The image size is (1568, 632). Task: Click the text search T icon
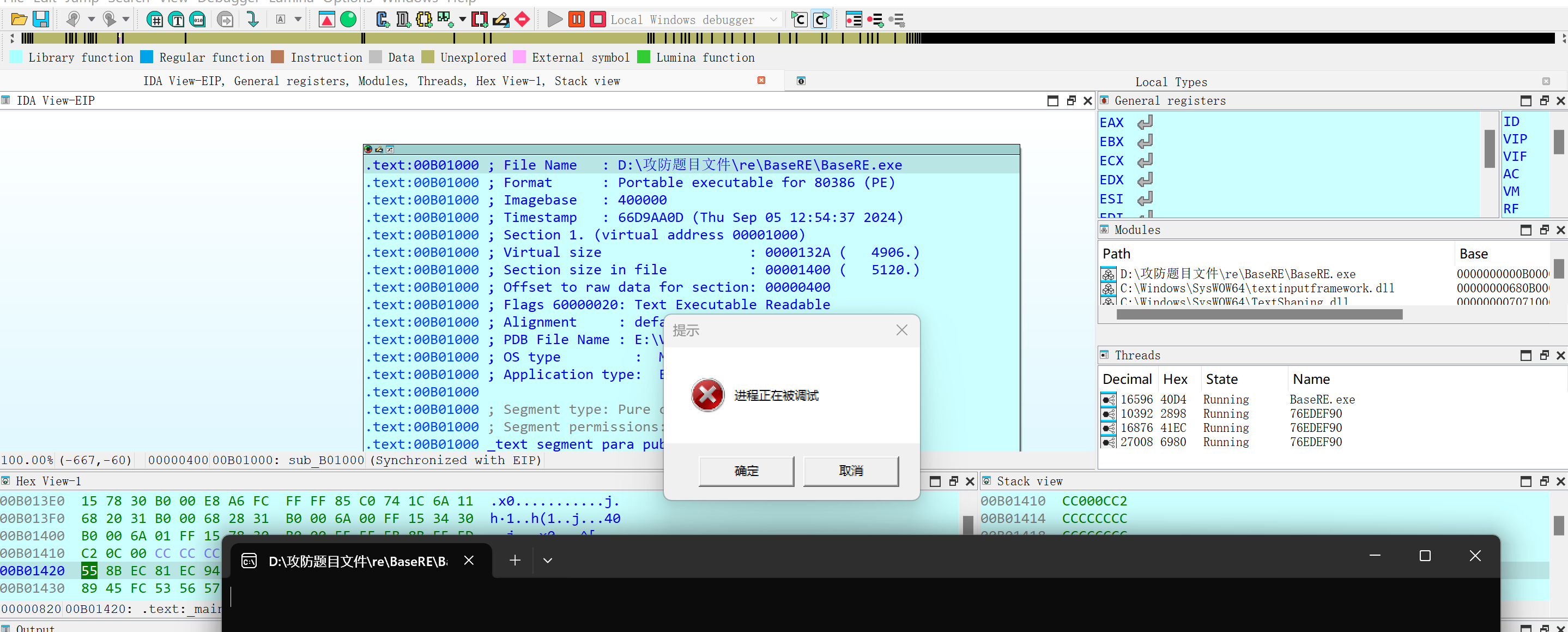tap(177, 20)
